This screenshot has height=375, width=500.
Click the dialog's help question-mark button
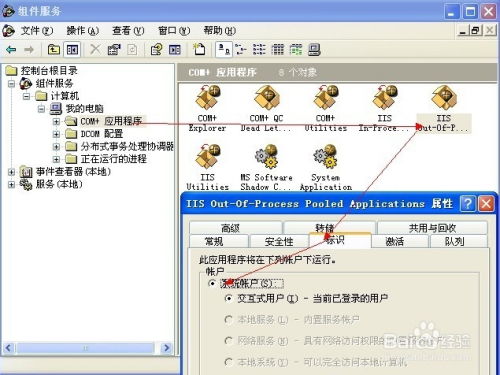(467, 203)
